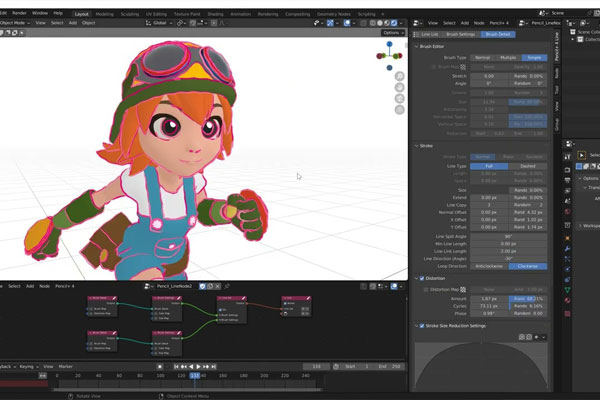Image resolution: width=600 pixels, height=400 pixels.
Task: Set Line Type to Full
Action: (x=489, y=166)
